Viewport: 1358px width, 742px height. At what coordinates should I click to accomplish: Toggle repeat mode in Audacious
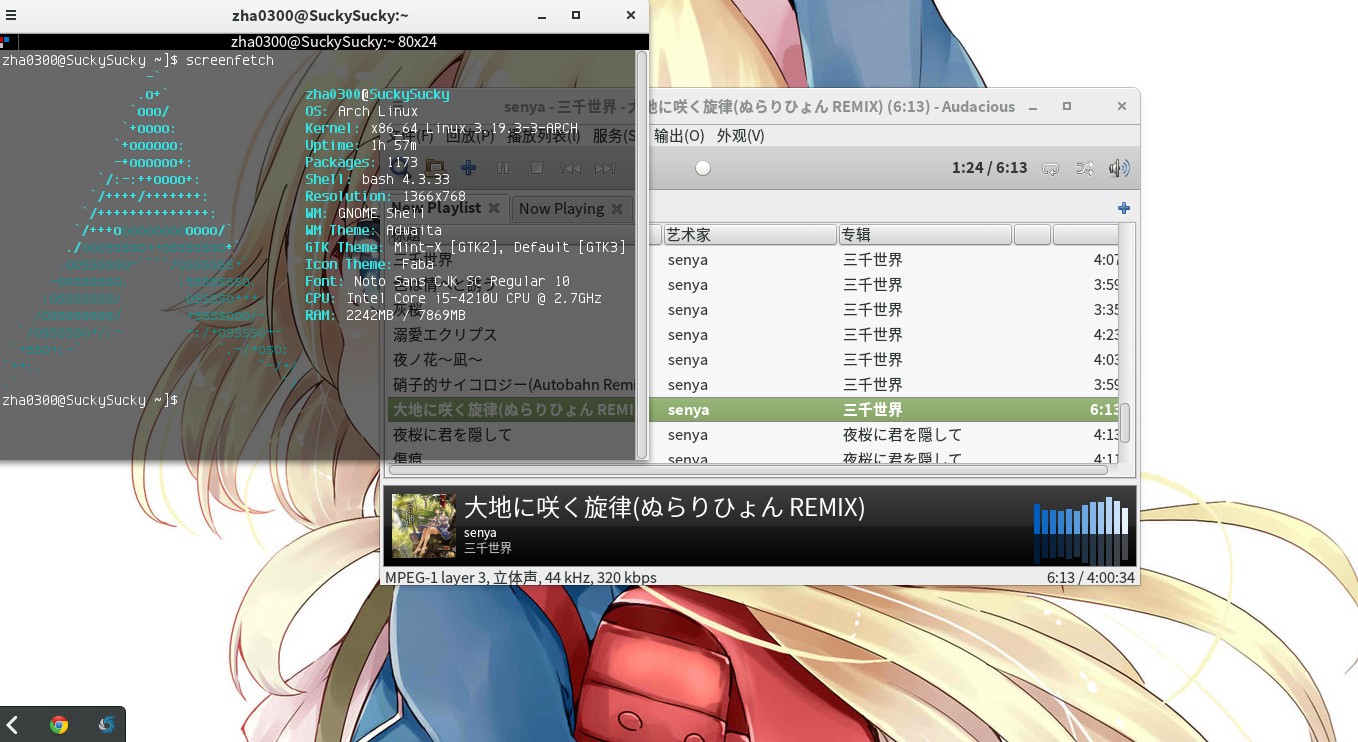point(1050,169)
